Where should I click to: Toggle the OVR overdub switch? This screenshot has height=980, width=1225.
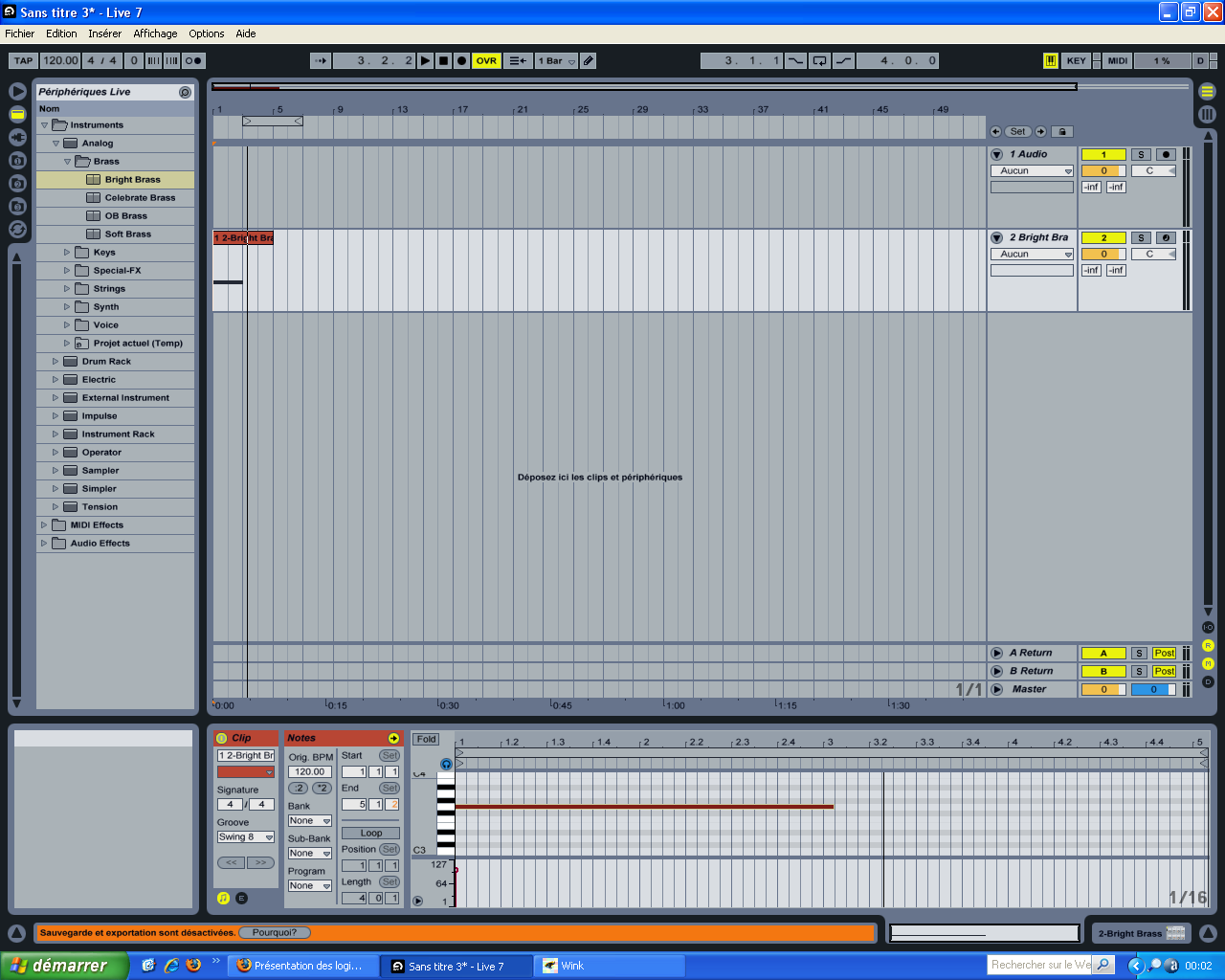coord(486,60)
